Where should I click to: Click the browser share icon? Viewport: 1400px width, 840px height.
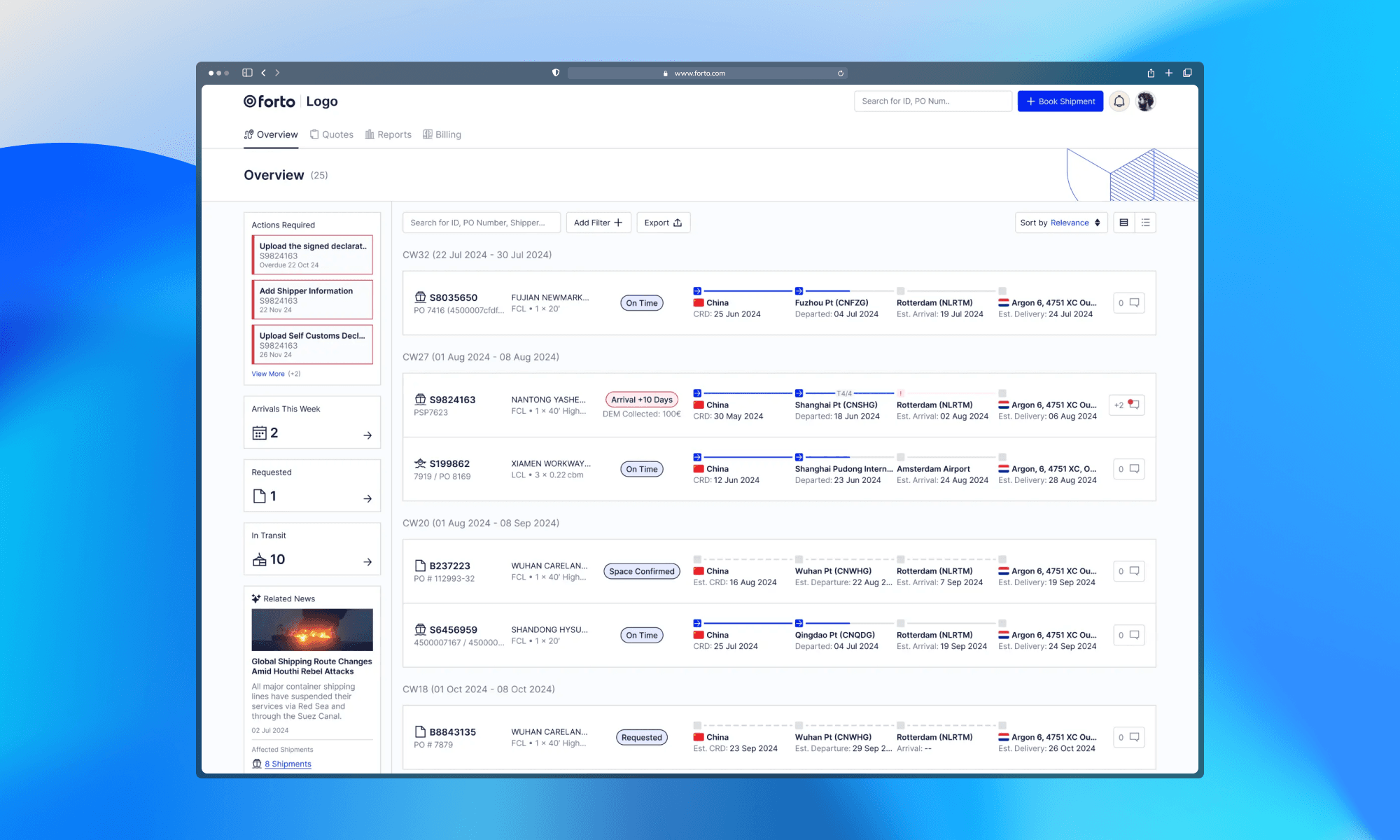coord(1151,73)
